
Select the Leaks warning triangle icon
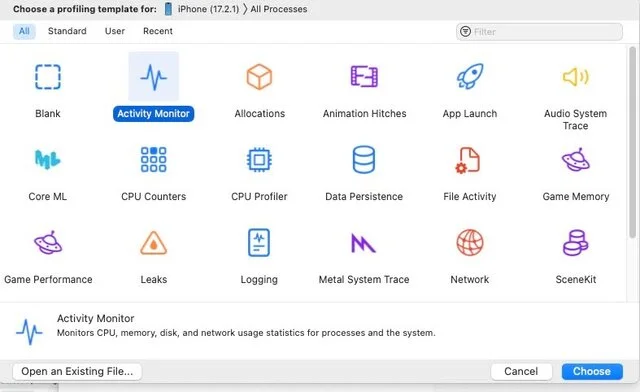[153, 243]
